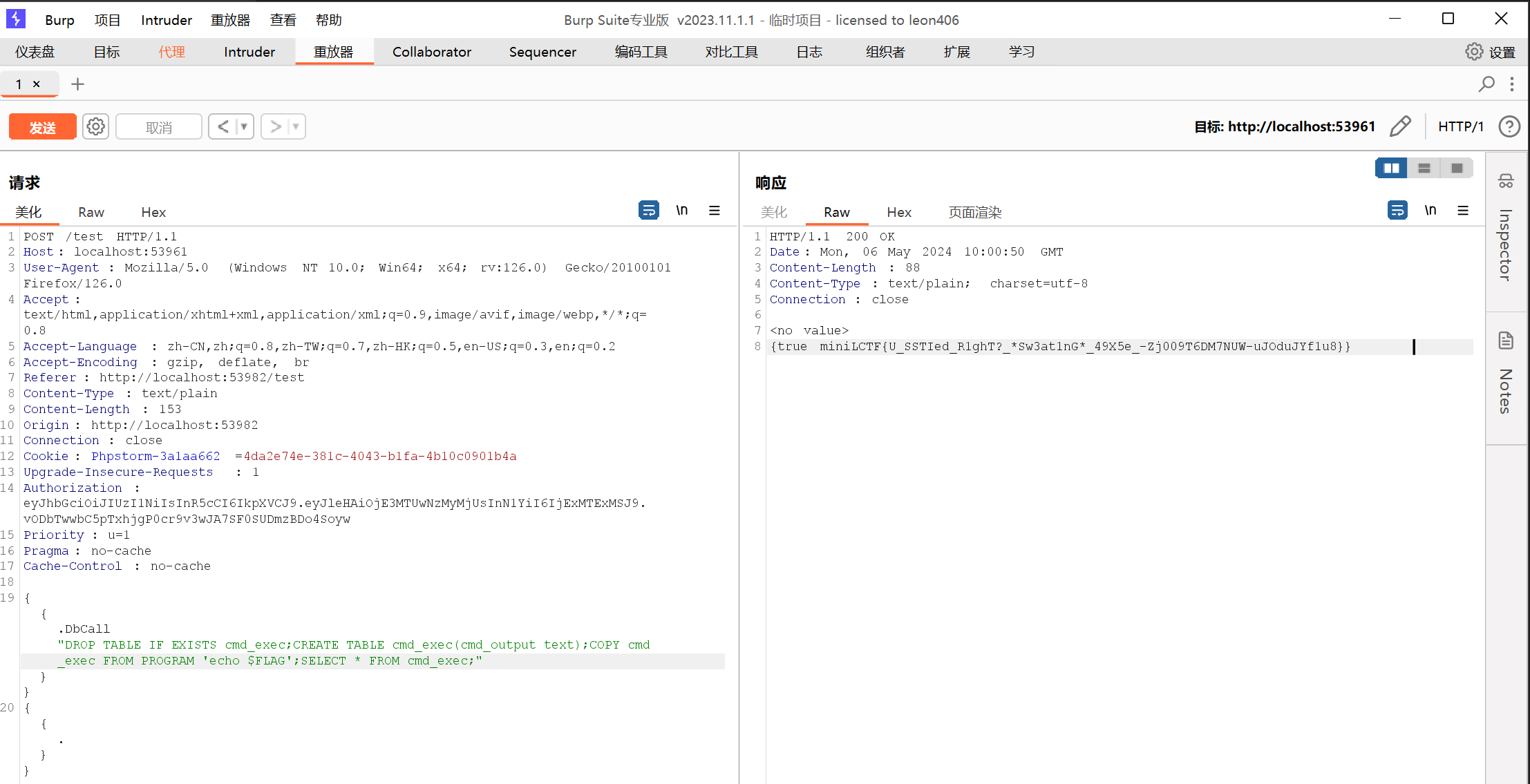Open the Repeater help question-mark icon
This screenshot has width=1530, height=784.
[x=1509, y=126]
